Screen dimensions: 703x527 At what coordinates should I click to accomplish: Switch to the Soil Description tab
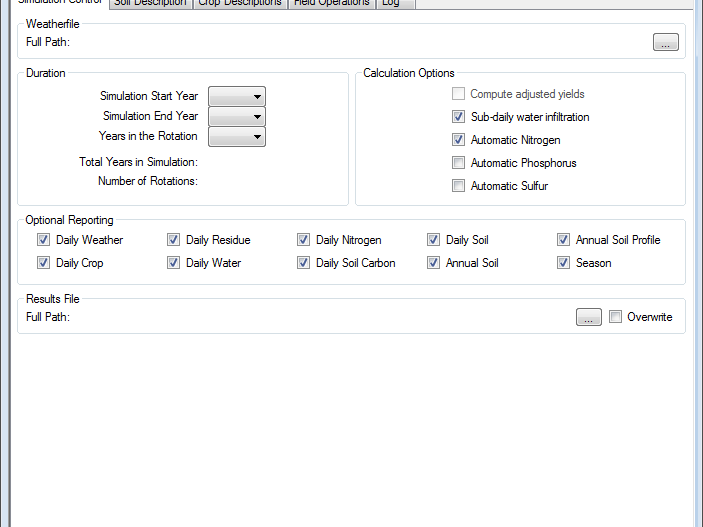pos(151,4)
